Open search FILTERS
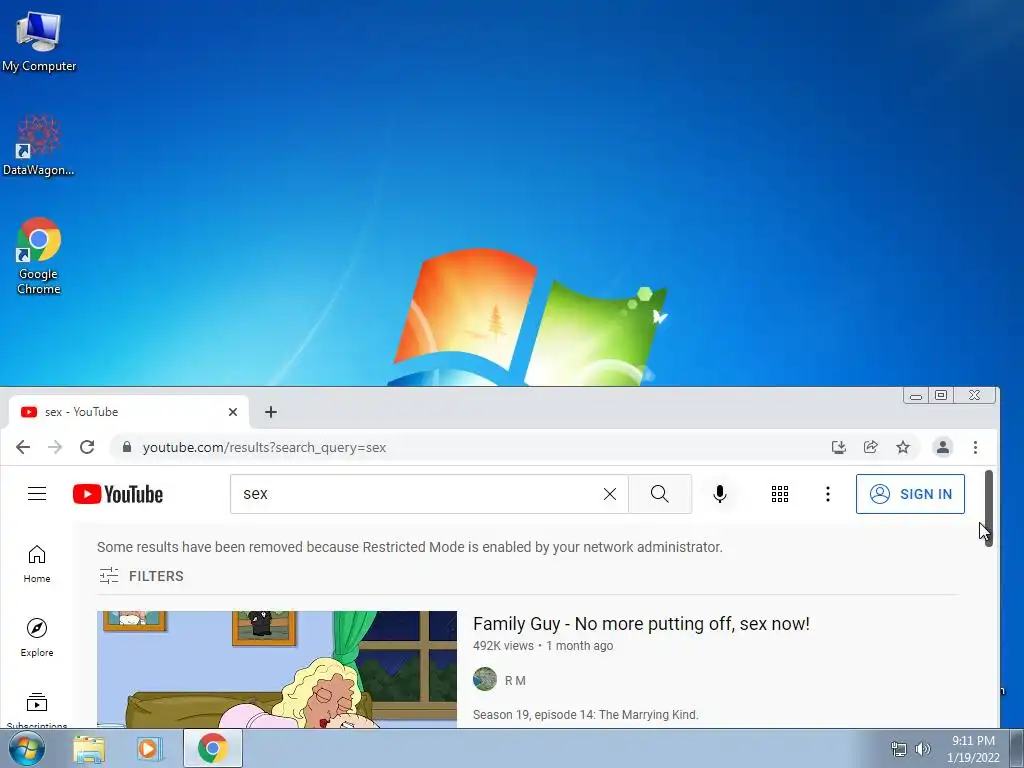Image resolution: width=1024 pixels, height=768 pixels. (x=142, y=576)
